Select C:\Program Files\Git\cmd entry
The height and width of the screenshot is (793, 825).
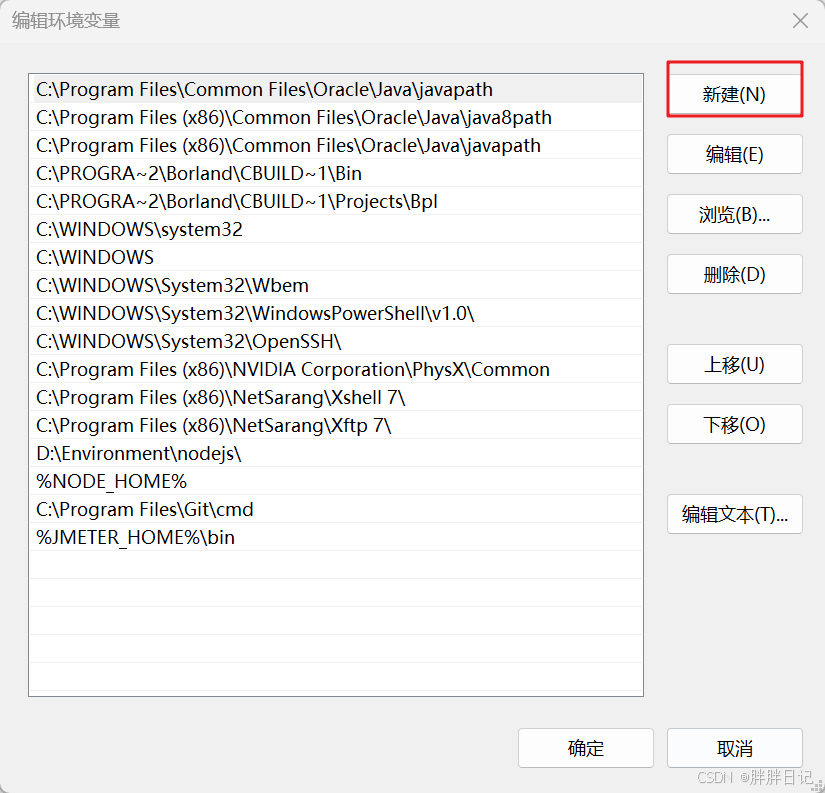[336, 509]
